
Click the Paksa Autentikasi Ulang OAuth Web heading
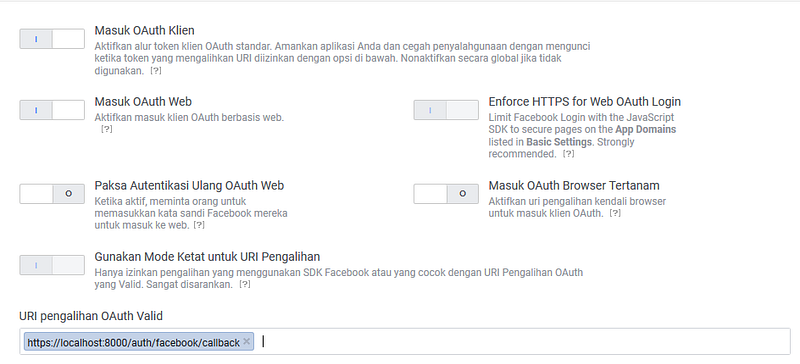[189, 185]
